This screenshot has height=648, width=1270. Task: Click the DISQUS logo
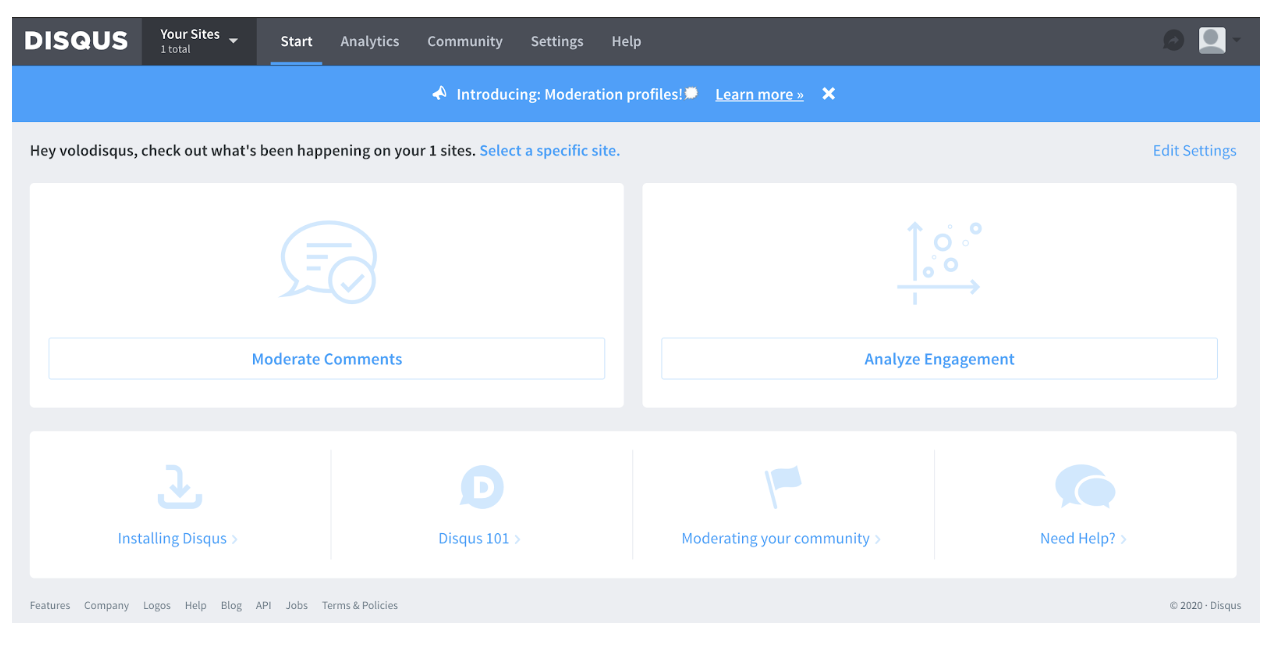(76, 41)
